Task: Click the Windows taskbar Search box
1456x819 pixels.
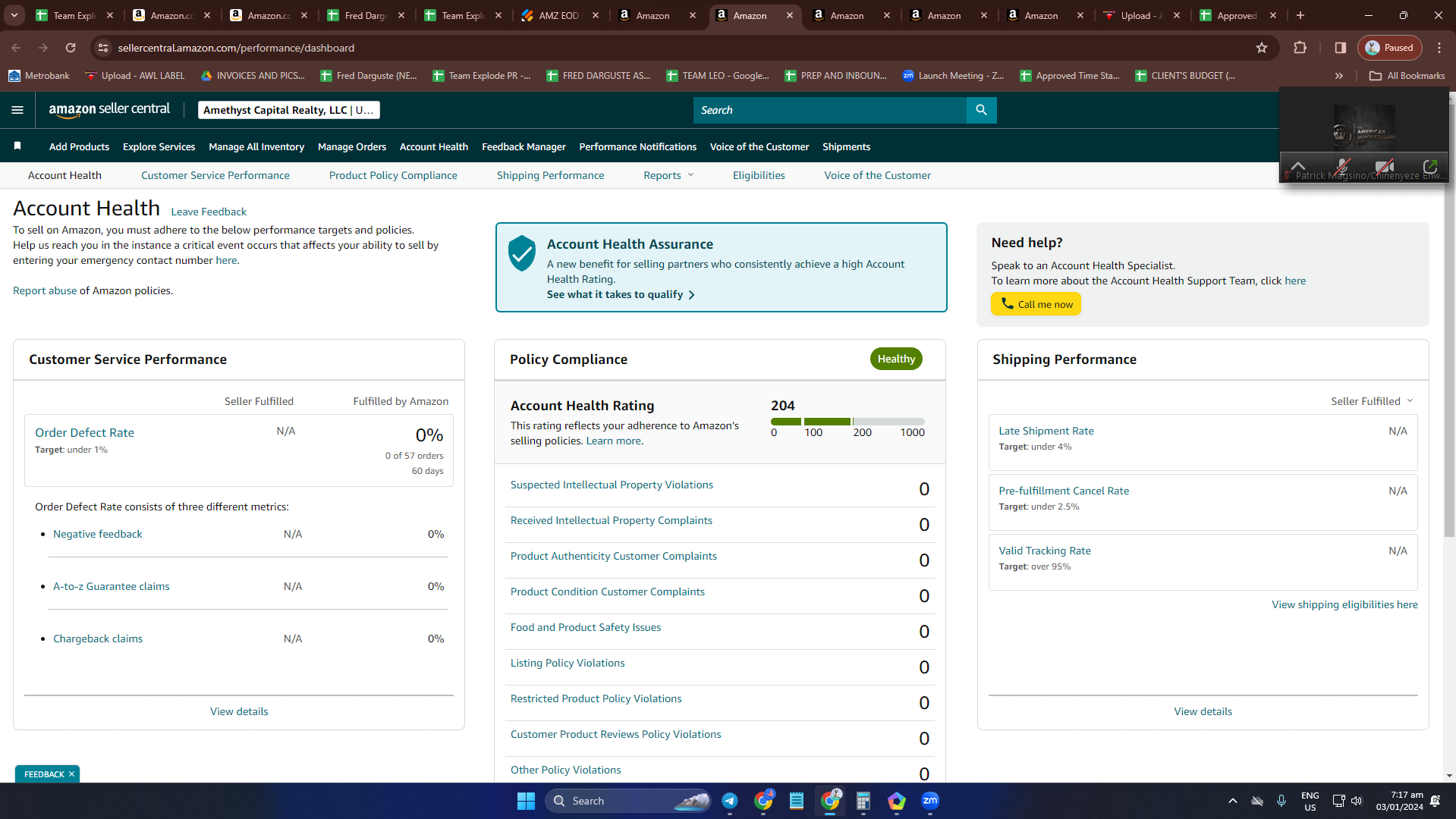Action: click(628, 801)
